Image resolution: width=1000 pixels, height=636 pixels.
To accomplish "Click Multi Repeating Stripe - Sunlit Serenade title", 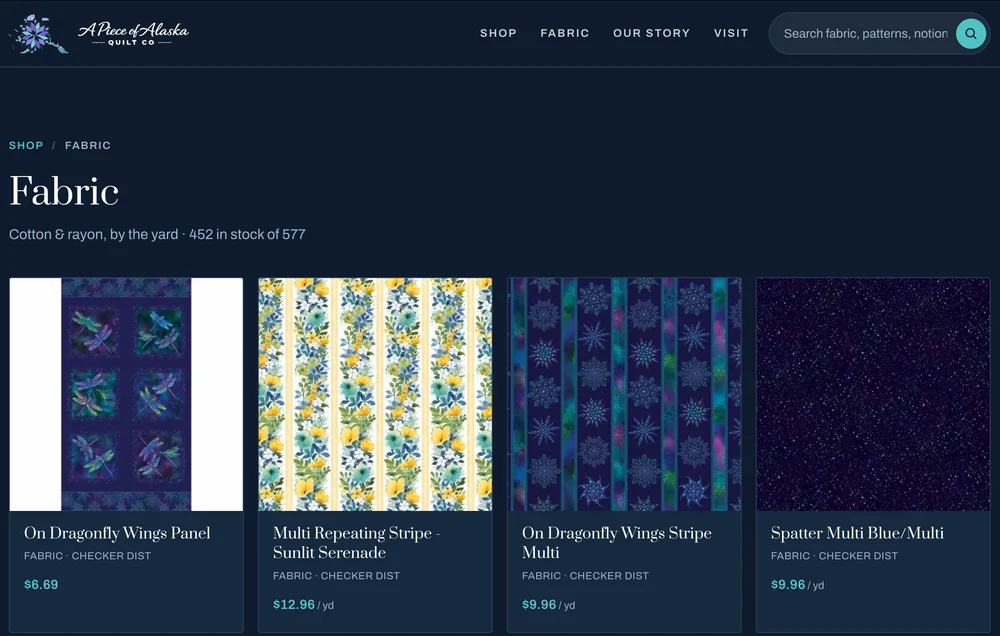I will coord(357,543).
